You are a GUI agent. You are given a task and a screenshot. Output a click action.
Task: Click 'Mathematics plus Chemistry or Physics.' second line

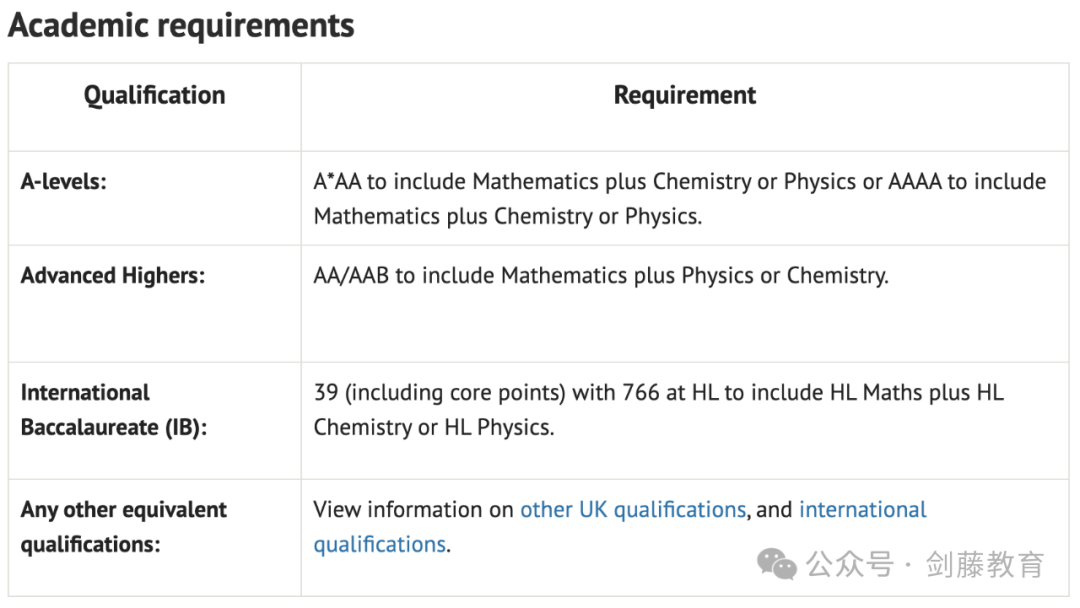508,216
